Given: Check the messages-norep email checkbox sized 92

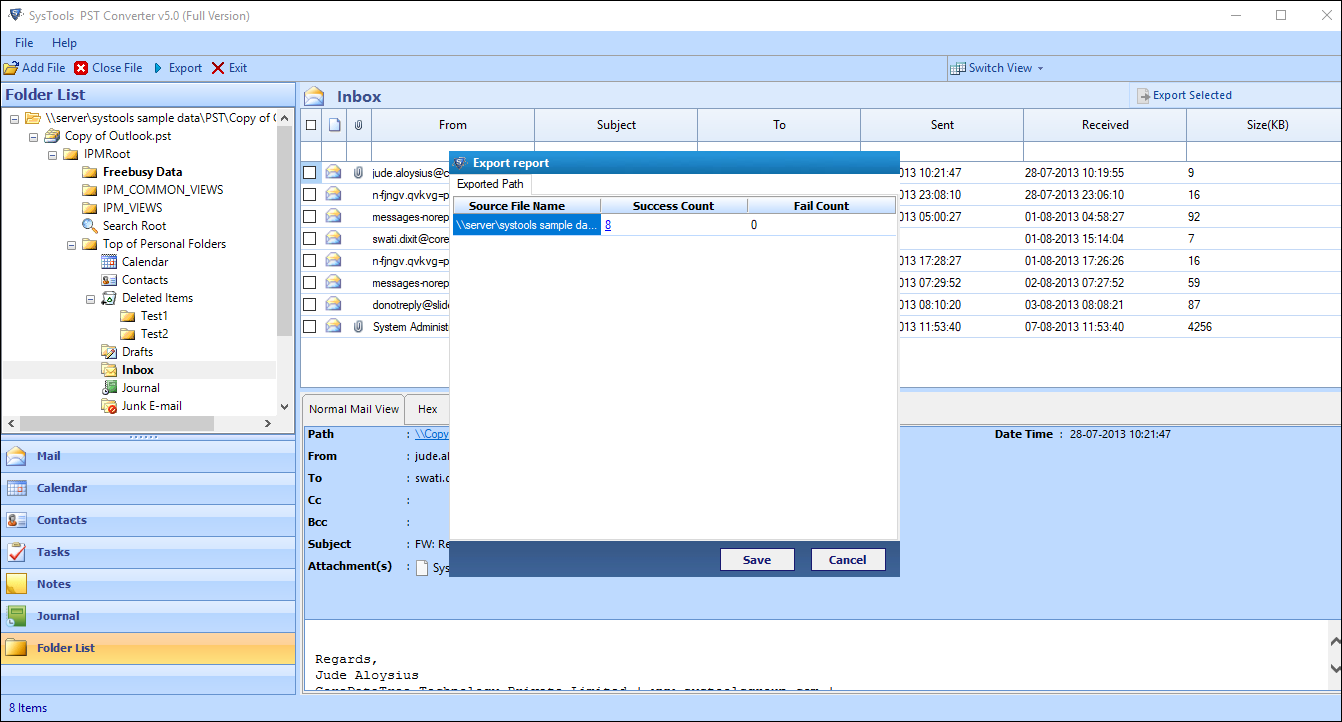Looking at the screenshot, I should (310, 216).
